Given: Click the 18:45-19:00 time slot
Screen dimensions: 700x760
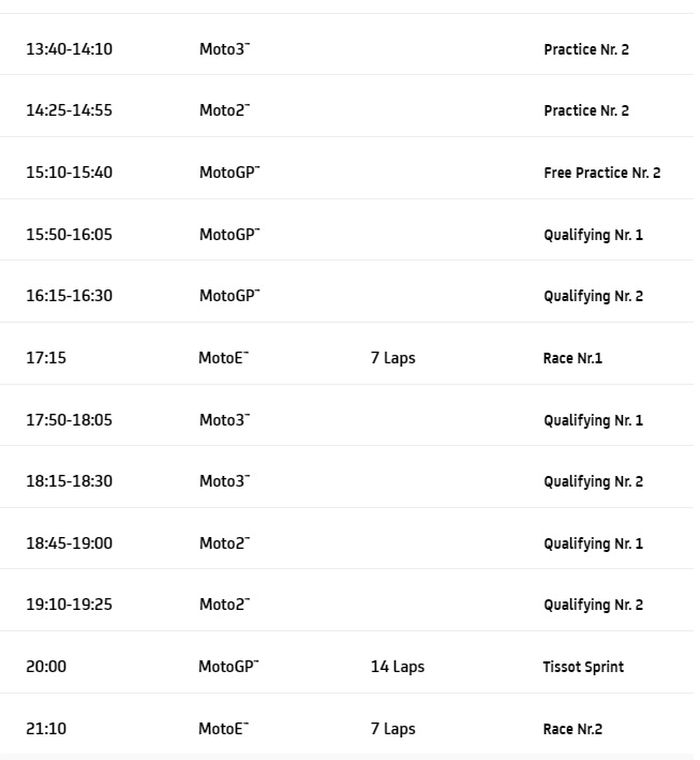Looking at the screenshot, I should (69, 544).
